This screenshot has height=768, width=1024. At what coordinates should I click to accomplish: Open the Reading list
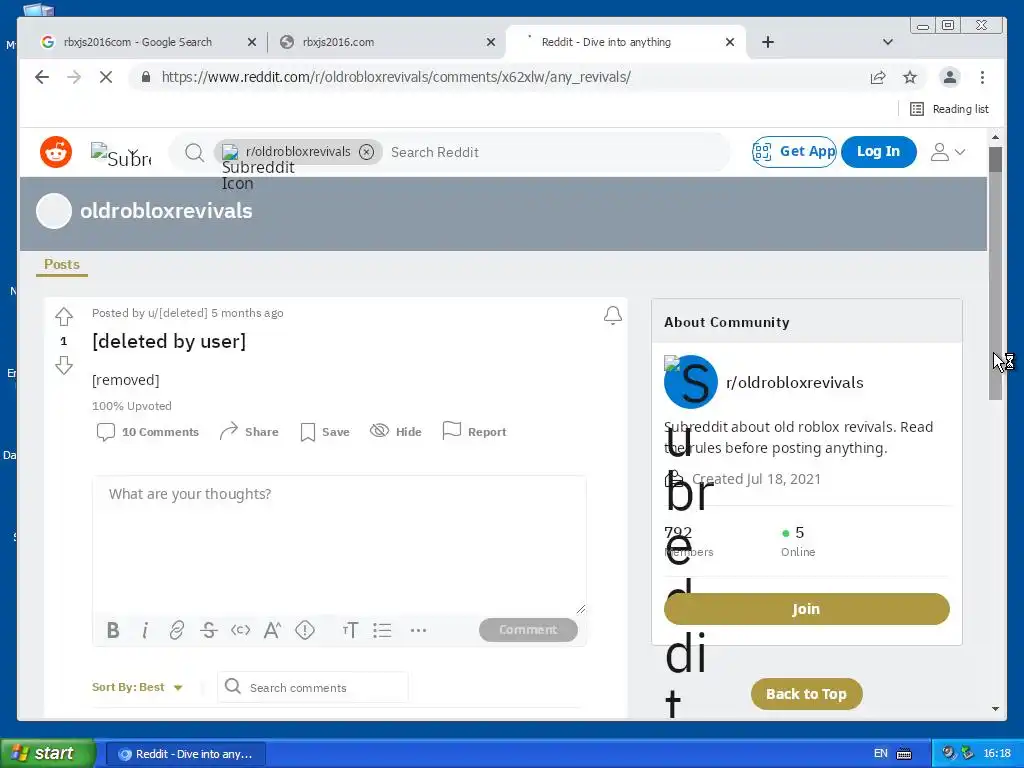(950, 109)
